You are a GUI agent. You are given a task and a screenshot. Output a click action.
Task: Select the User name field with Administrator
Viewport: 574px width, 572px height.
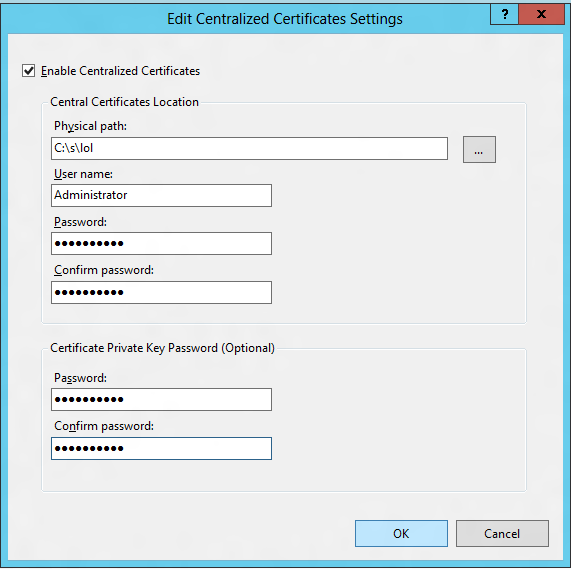161,195
